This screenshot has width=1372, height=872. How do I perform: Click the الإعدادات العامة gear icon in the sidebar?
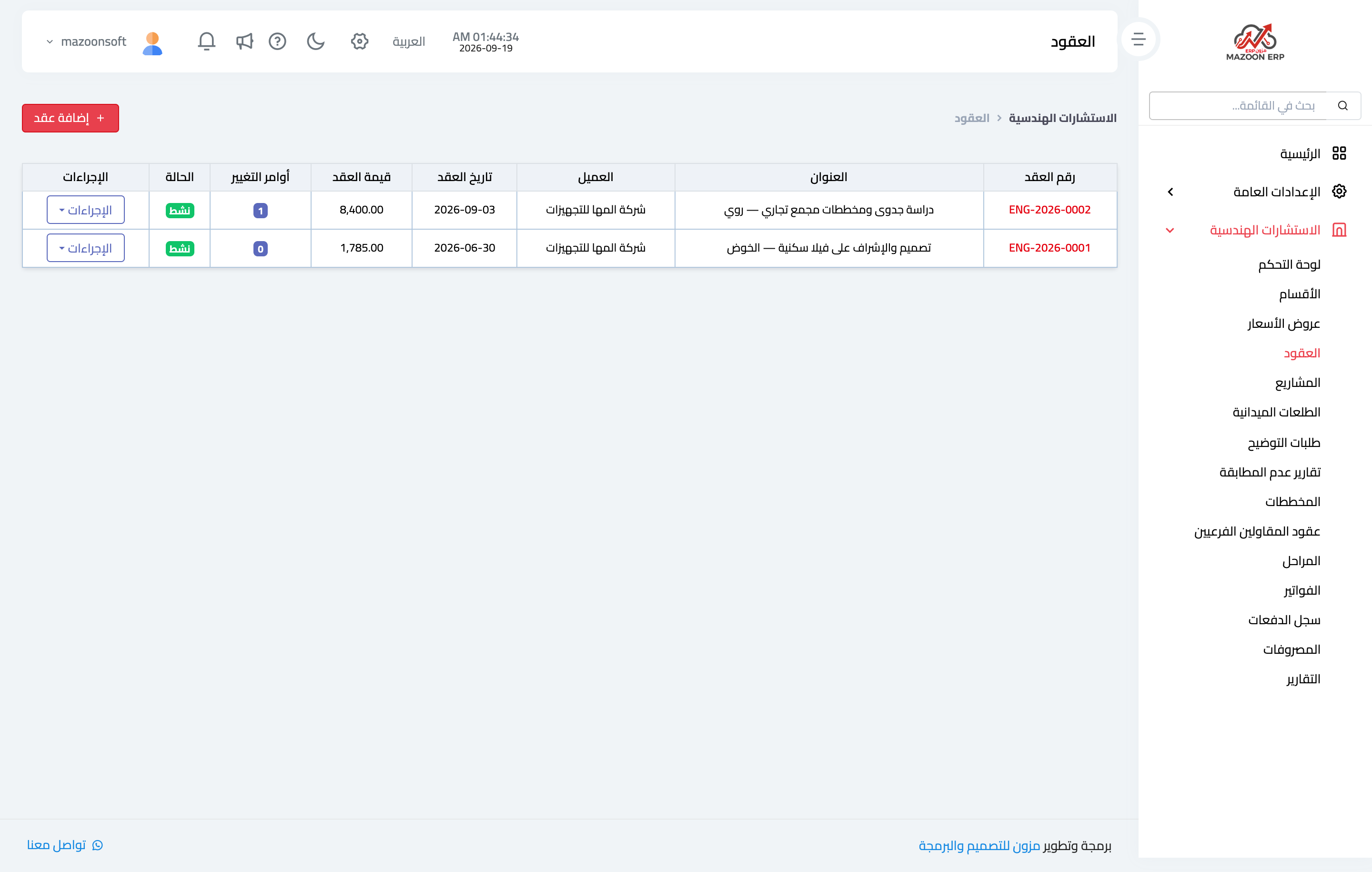coord(1339,192)
